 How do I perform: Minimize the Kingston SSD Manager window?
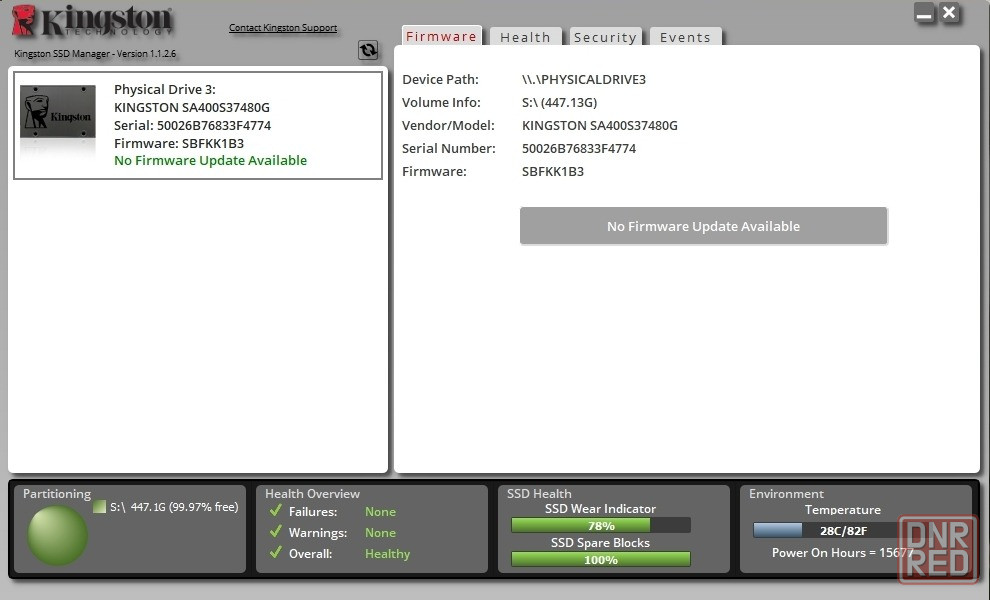click(x=924, y=14)
